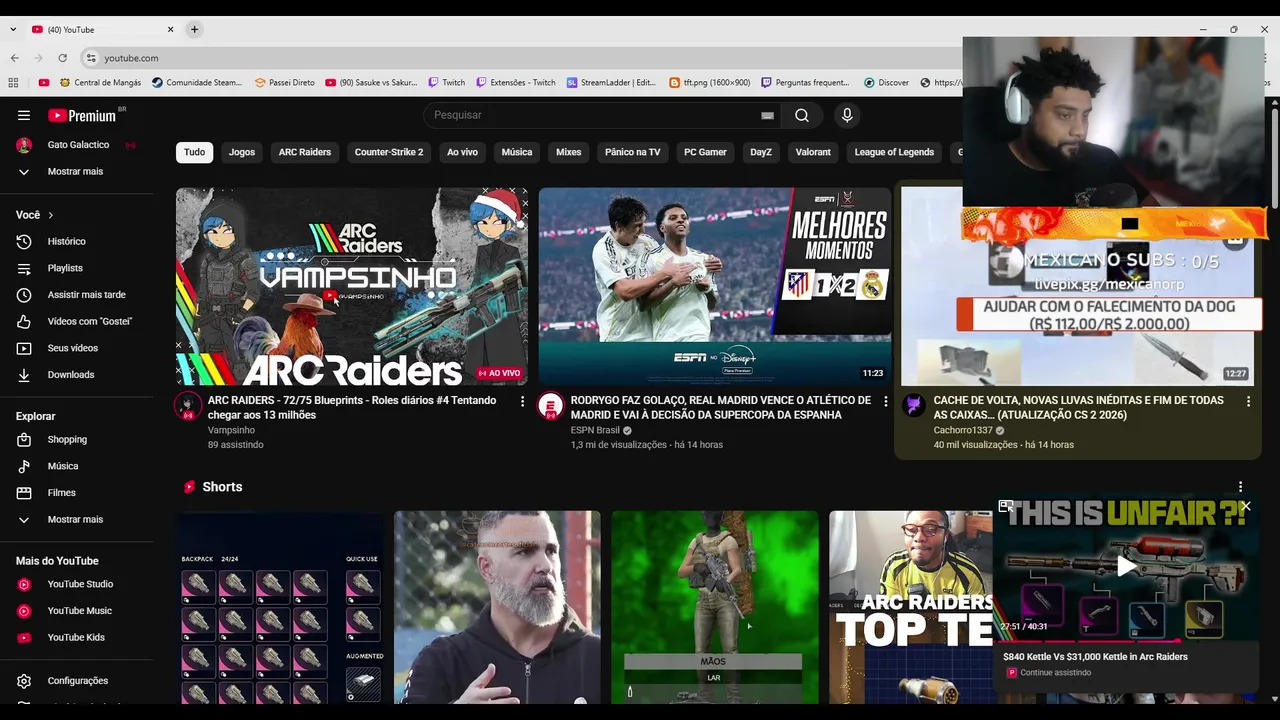The height and width of the screenshot is (720, 1280).
Task: Select the Counter-Strike 2 filter chip
Action: coord(389,152)
